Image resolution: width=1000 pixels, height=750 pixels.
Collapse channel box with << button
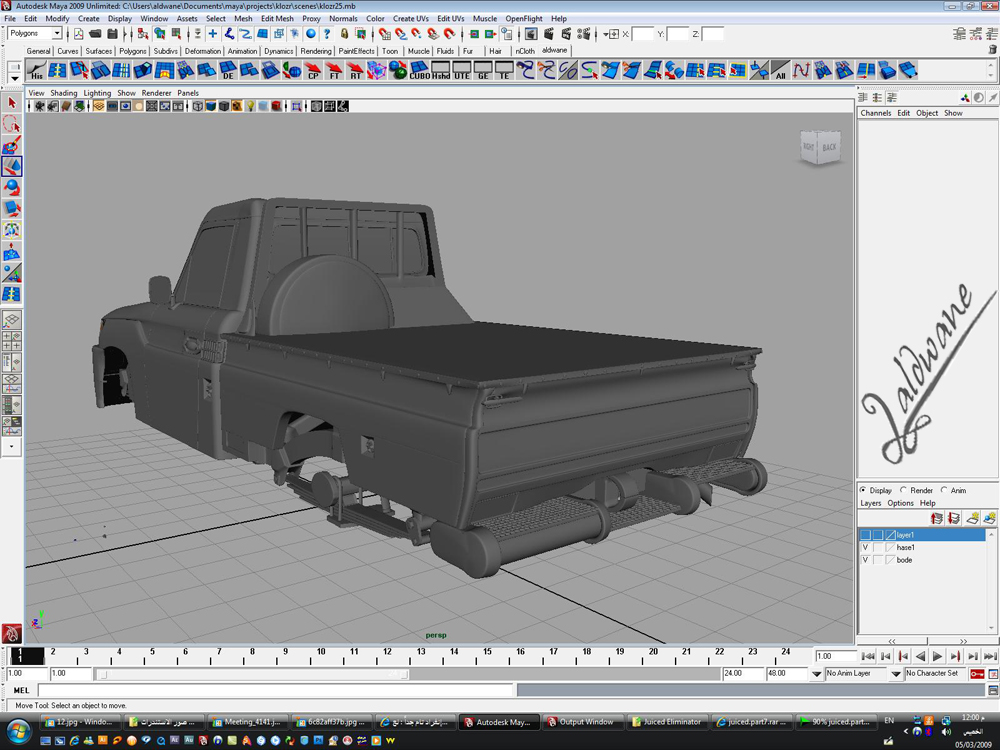tap(892, 641)
